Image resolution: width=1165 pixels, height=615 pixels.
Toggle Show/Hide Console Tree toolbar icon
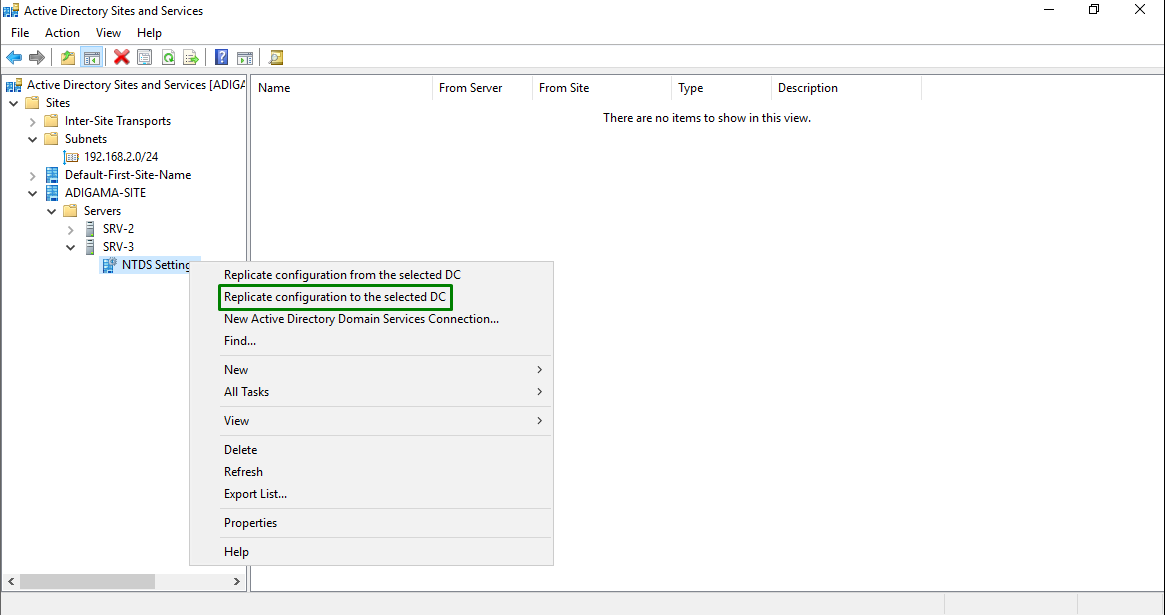pos(92,57)
